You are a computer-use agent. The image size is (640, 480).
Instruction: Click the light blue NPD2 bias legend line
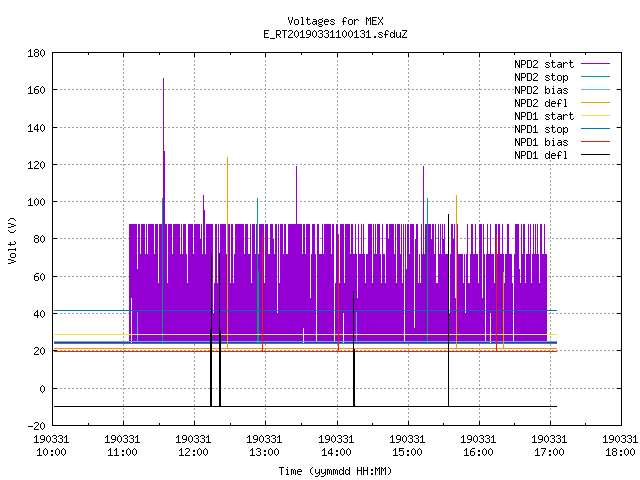point(595,90)
